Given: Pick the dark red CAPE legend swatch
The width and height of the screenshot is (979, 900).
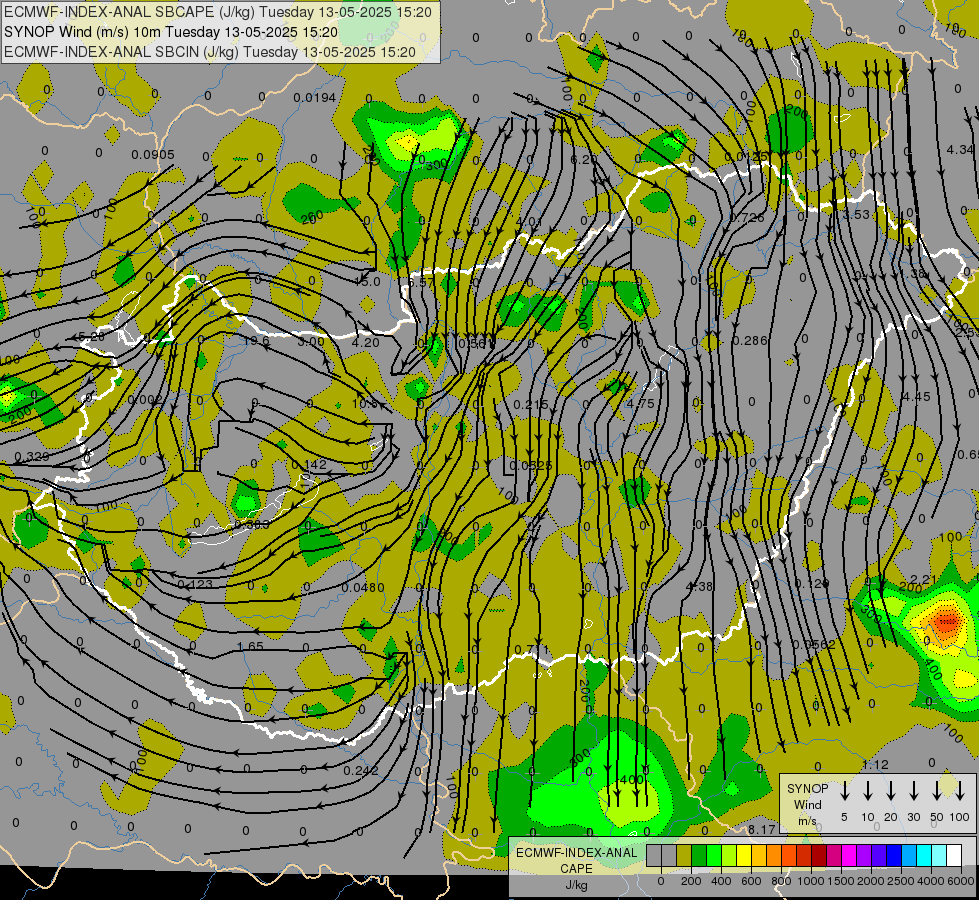Looking at the screenshot, I should [x=819, y=856].
